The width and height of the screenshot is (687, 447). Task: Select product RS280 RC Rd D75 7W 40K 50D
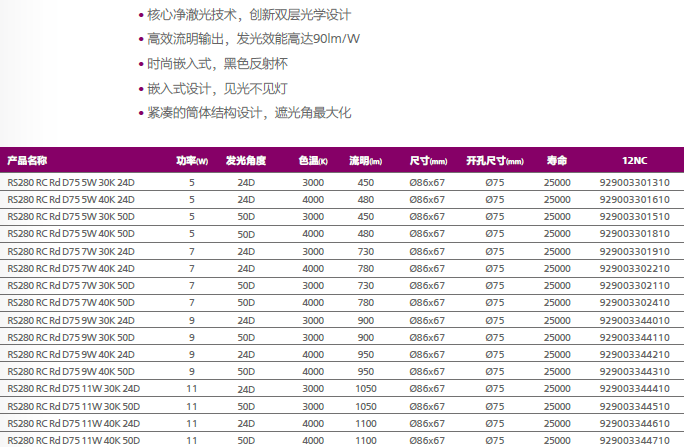(71, 302)
